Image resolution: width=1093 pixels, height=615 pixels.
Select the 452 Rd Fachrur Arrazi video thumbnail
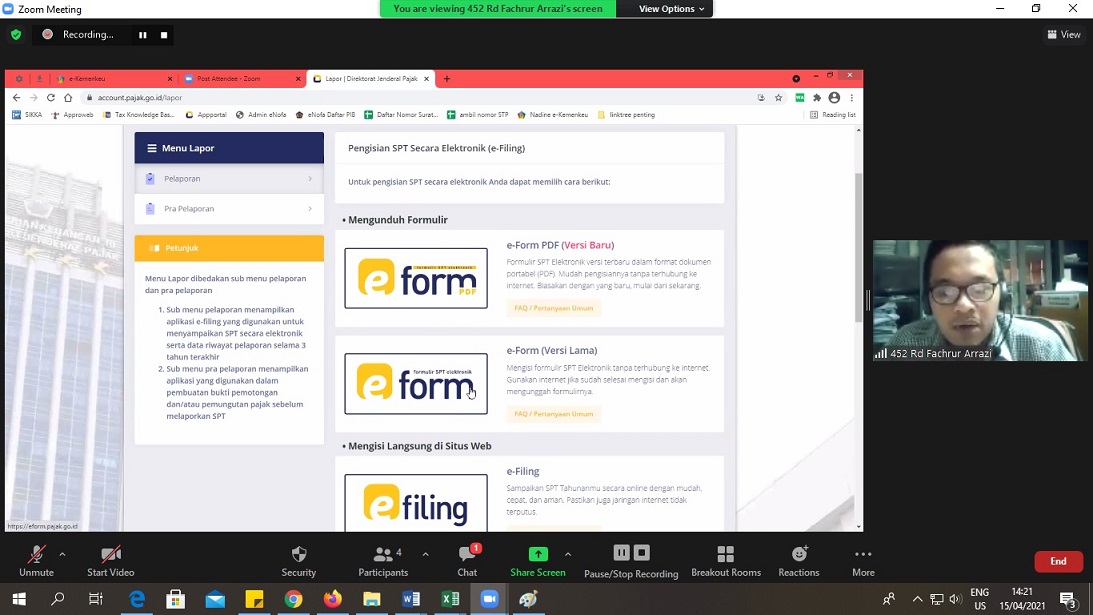click(979, 300)
